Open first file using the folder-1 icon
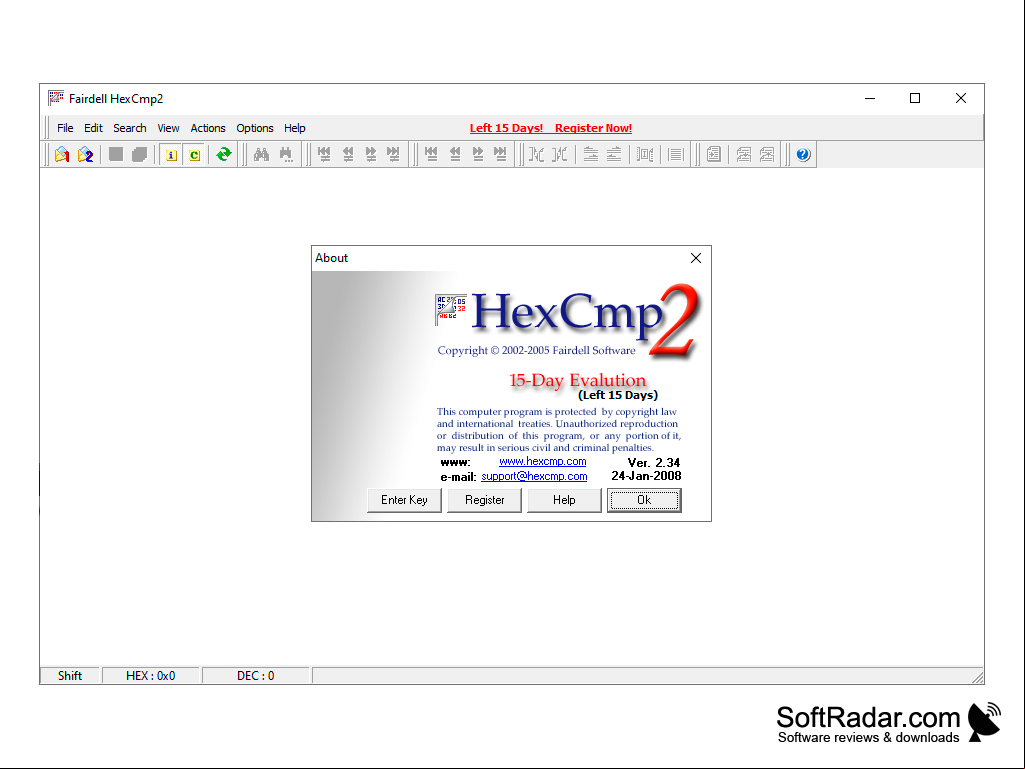 (62, 154)
